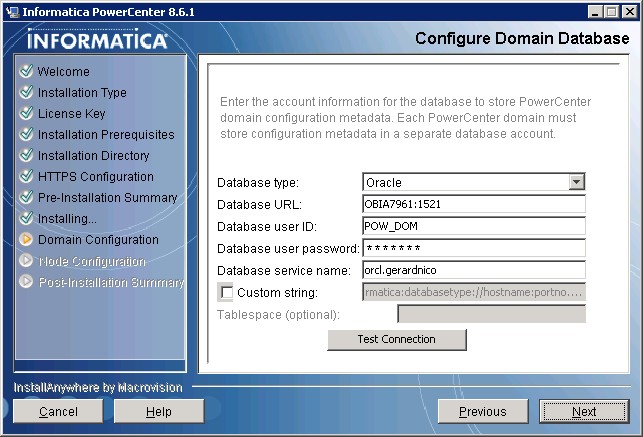Click the License Key checkmark icon
This screenshot has width=643, height=437.
pyautogui.click(x=26, y=113)
